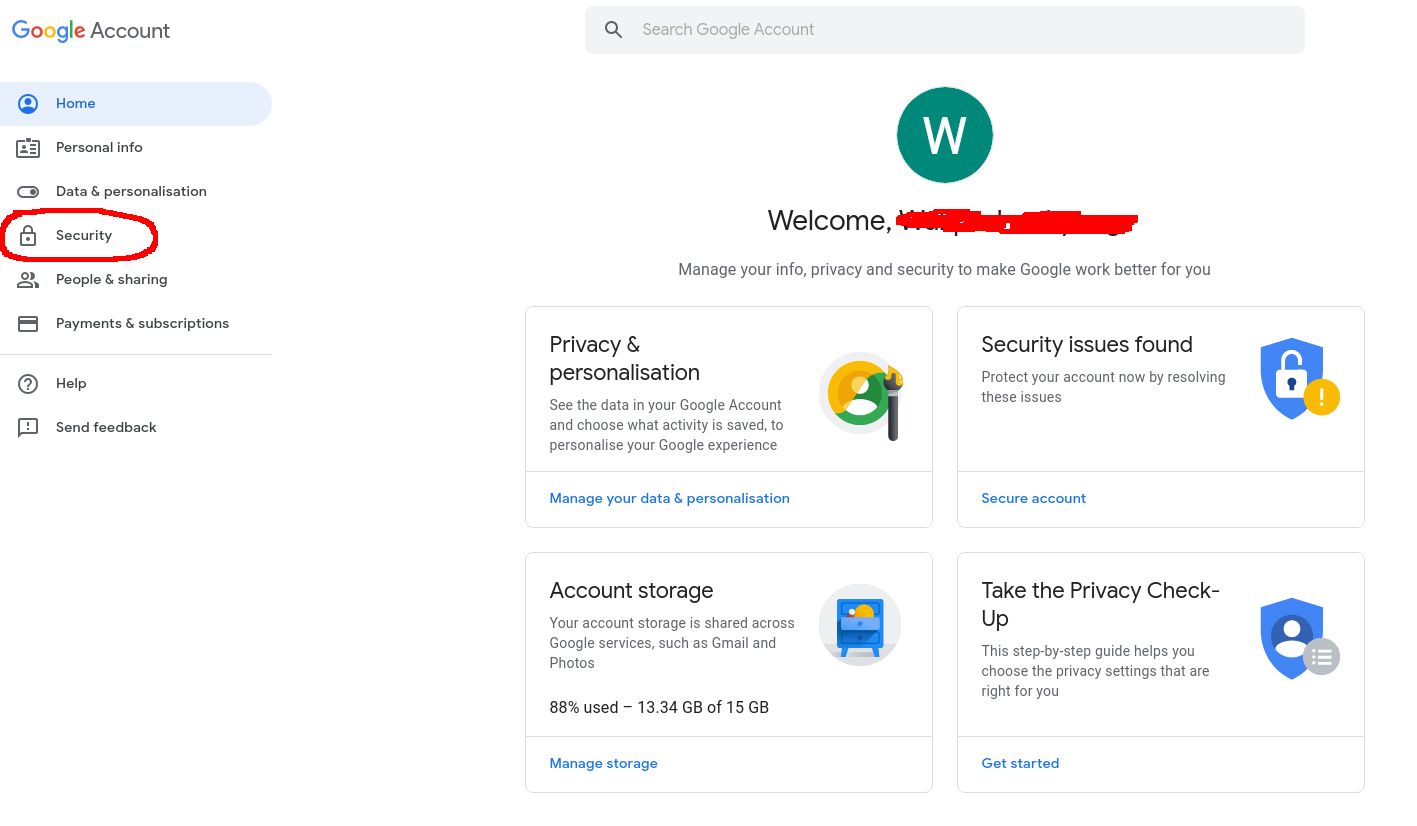This screenshot has width=1417, height=826.
Task: Click the Privacy Check-Up shield icon
Action: tap(1291, 638)
